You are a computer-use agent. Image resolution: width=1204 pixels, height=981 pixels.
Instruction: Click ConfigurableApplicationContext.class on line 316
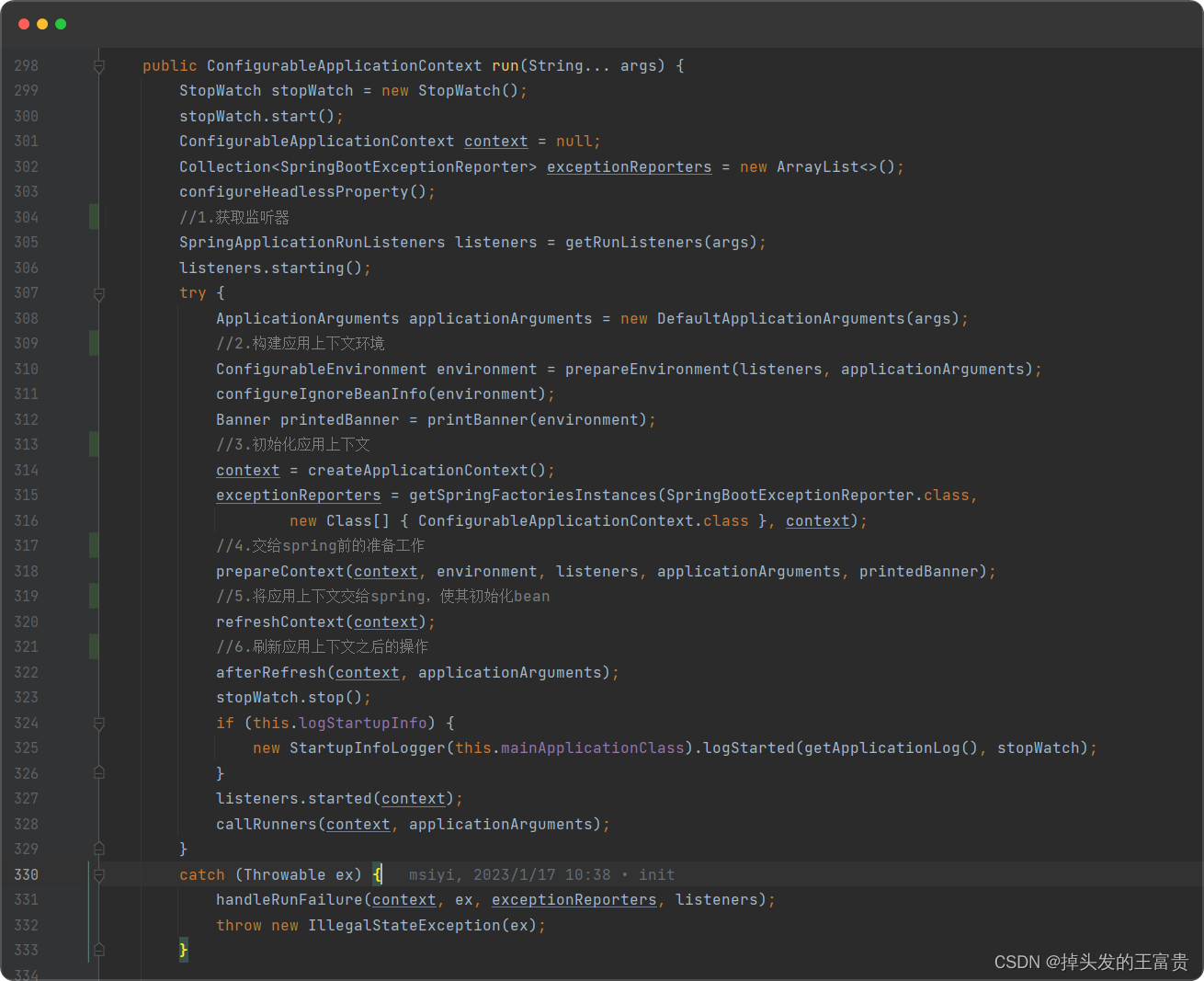pyautogui.click(x=584, y=521)
